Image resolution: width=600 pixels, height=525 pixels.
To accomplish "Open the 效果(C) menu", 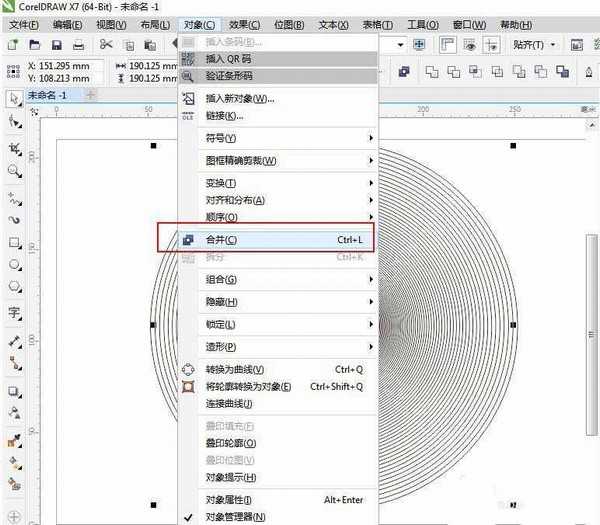I will (244, 24).
